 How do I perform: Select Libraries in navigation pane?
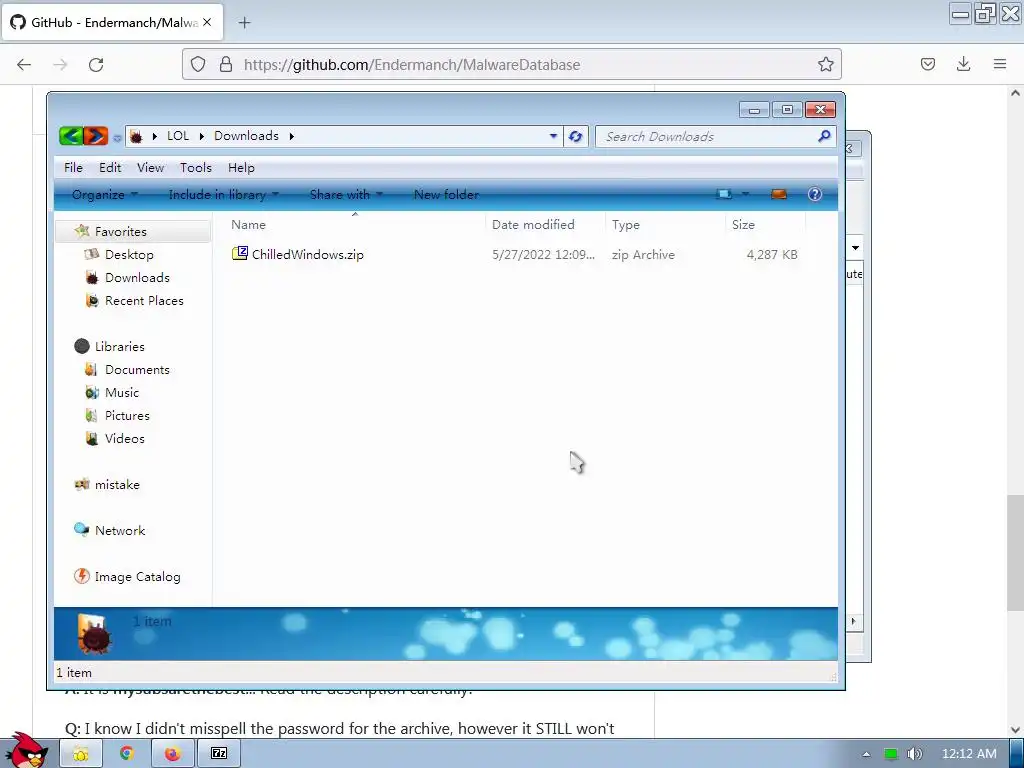[120, 347]
